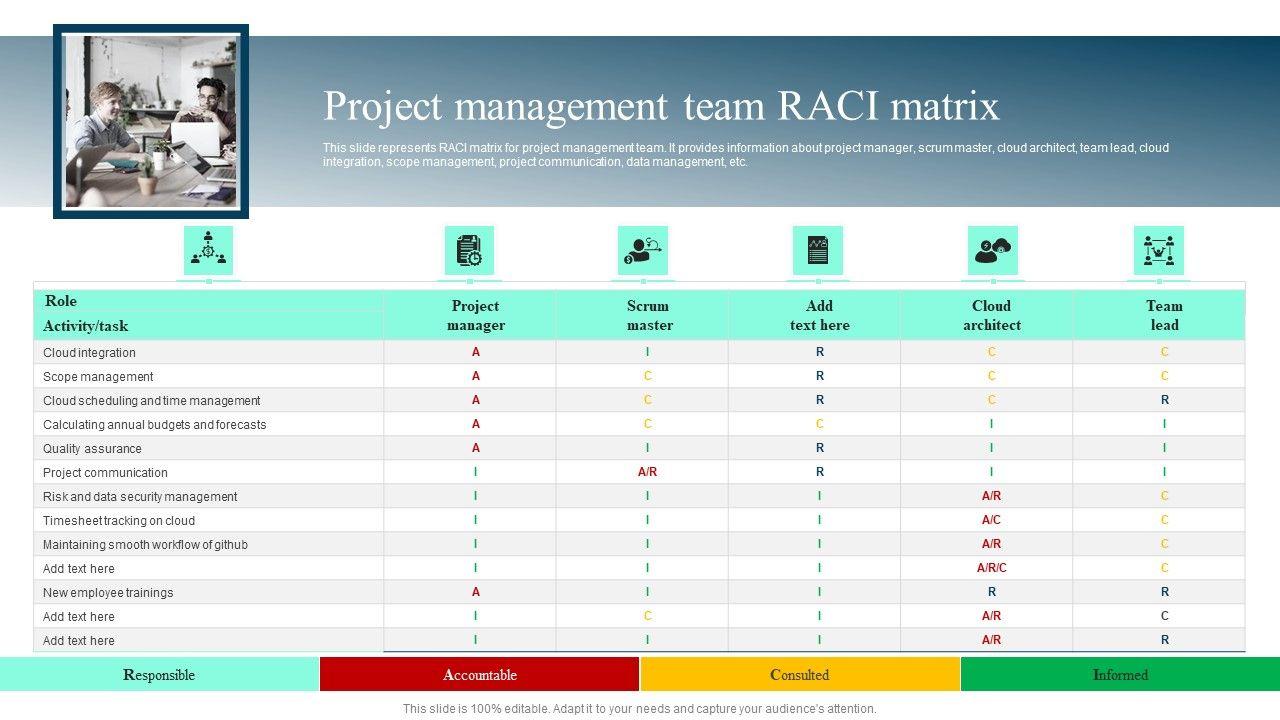The image size is (1280, 720).
Task: Select the 'Scrum master' column header
Action: click(x=649, y=315)
